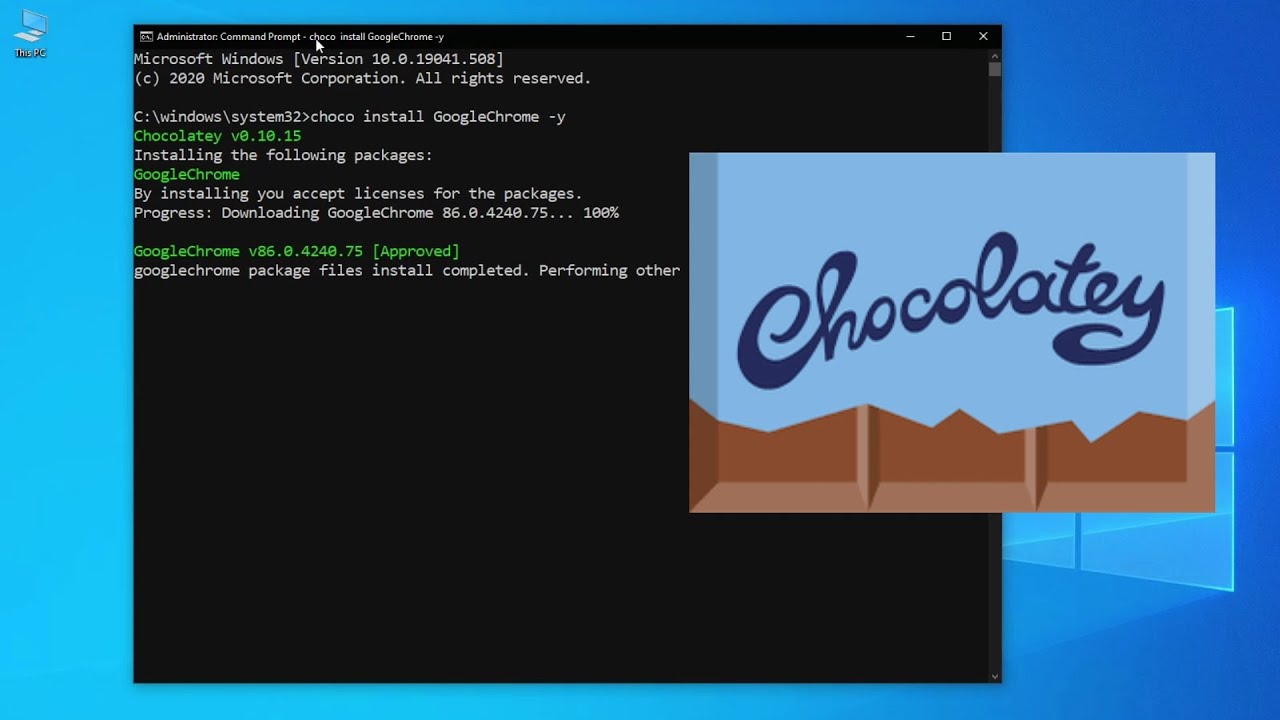This screenshot has width=1280, height=720.
Task: Open the Command Prompt system menu icon
Action: pyautogui.click(x=146, y=36)
